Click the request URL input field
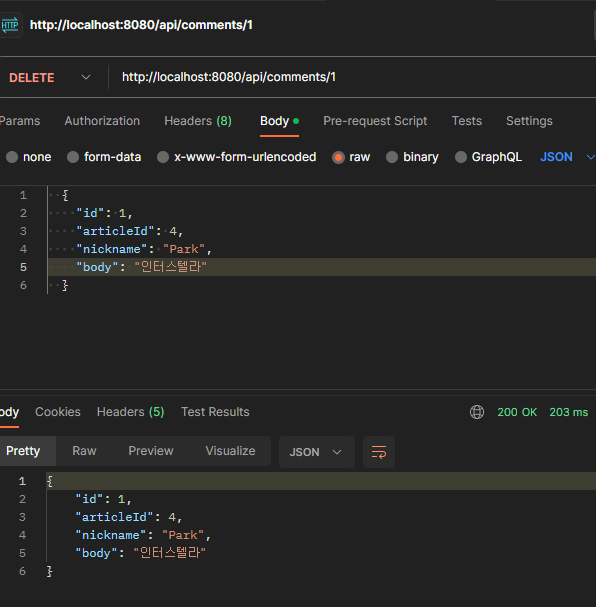Image resolution: width=596 pixels, height=607 pixels. point(352,77)
